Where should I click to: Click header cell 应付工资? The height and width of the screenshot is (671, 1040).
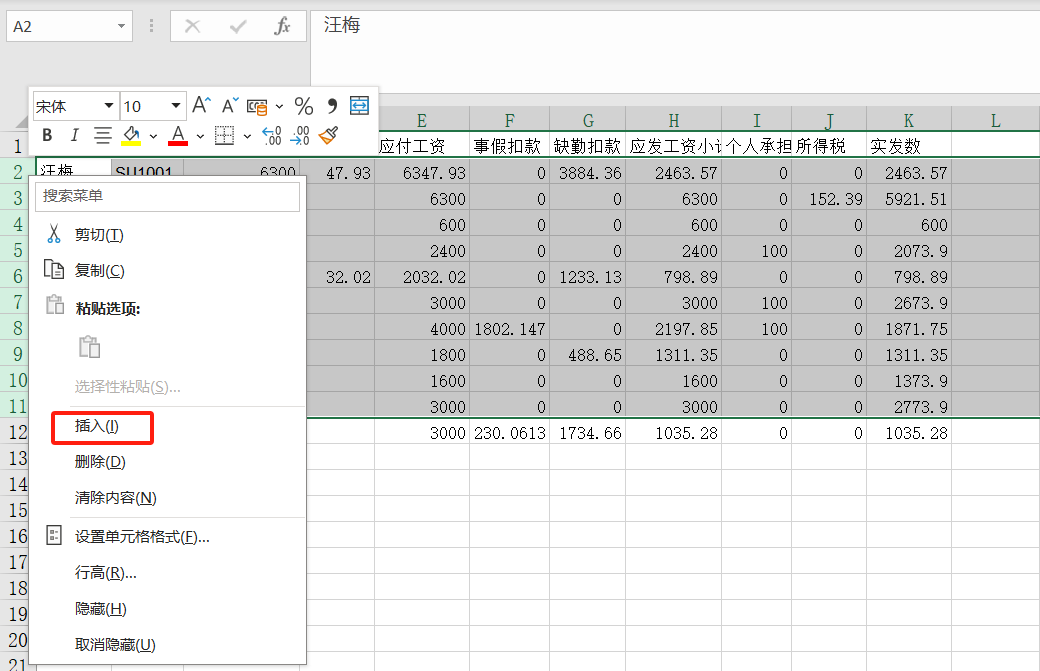pyautogui.click(x=422, y=146)
